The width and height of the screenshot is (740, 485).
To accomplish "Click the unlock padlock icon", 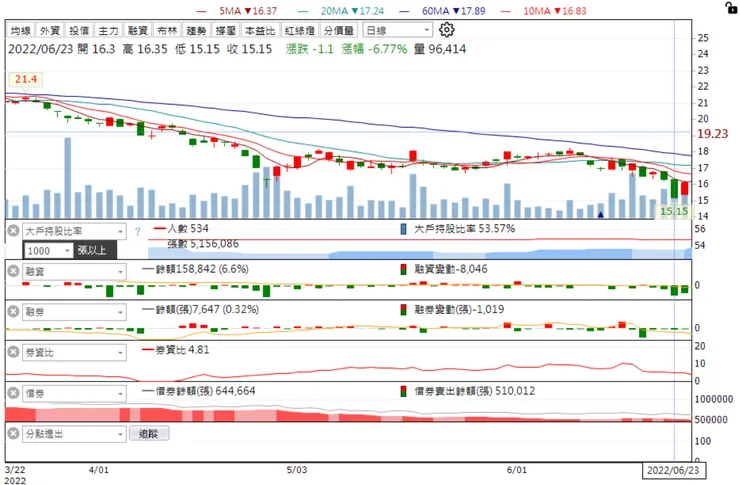I will pos(731,8).
